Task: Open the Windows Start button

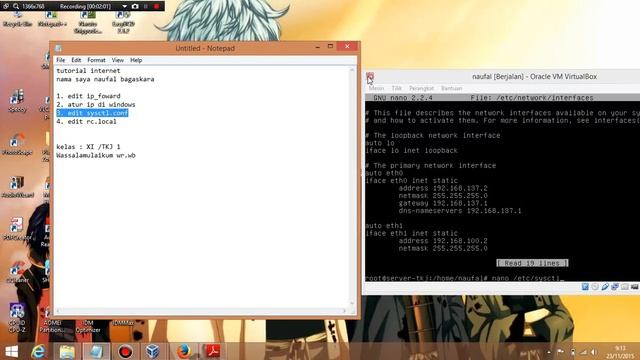Action: (11, 351)
